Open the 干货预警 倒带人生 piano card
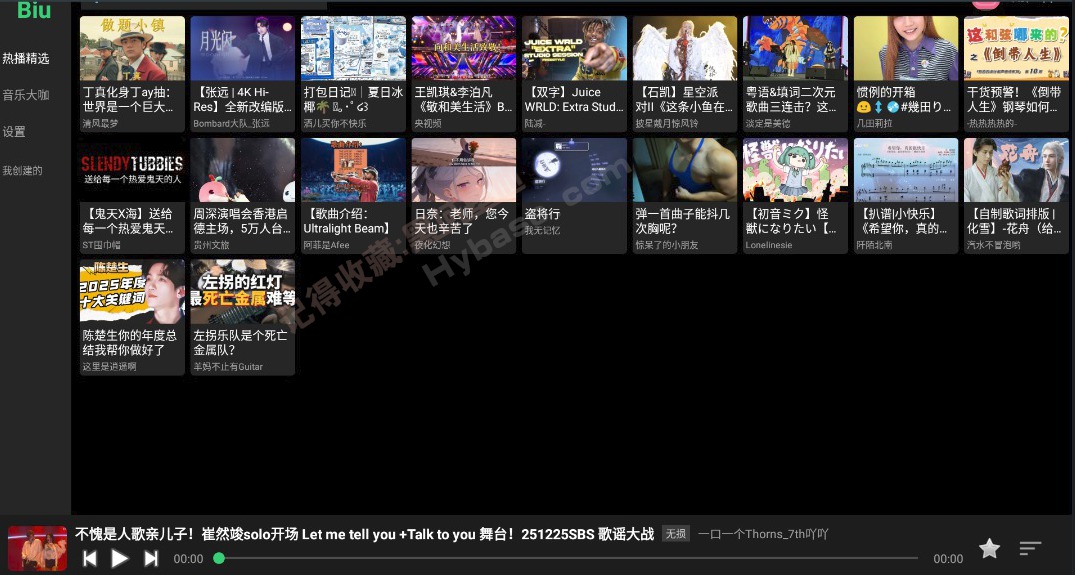 [1016, 74]
